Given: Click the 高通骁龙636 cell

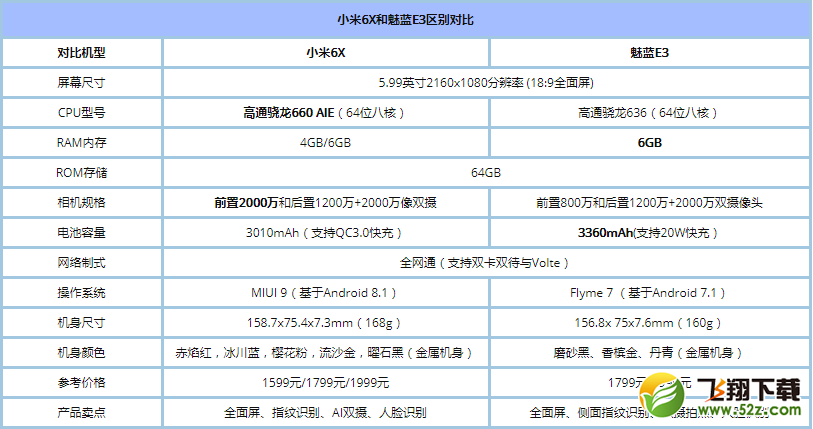Looking at the screenshot, I should point(650,113).
